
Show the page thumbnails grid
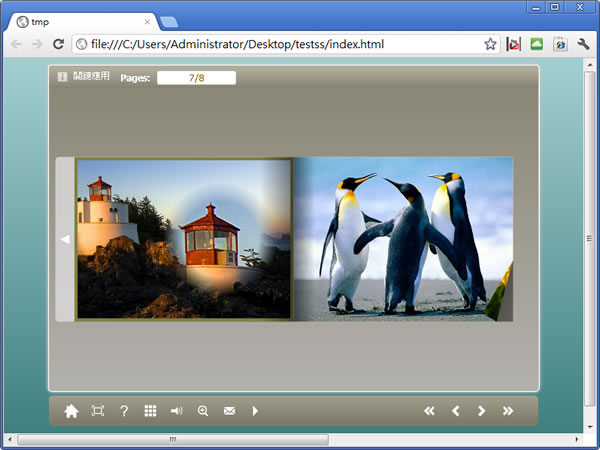tap(150, 411)
